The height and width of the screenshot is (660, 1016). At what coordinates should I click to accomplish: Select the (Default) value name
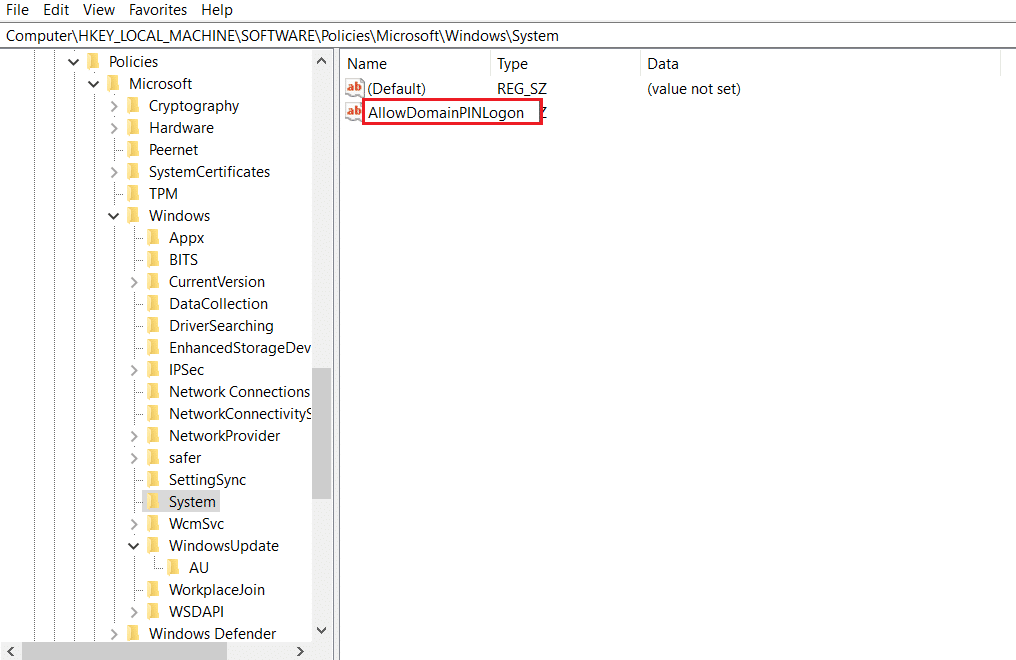pos(397,89)
